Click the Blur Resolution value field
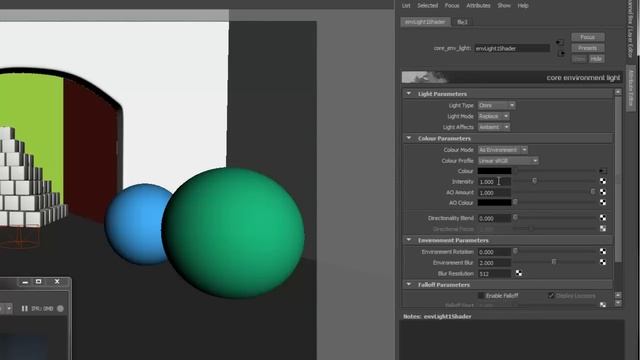The height and width of the screenshot is (360, 640). (x=494, y=273)
